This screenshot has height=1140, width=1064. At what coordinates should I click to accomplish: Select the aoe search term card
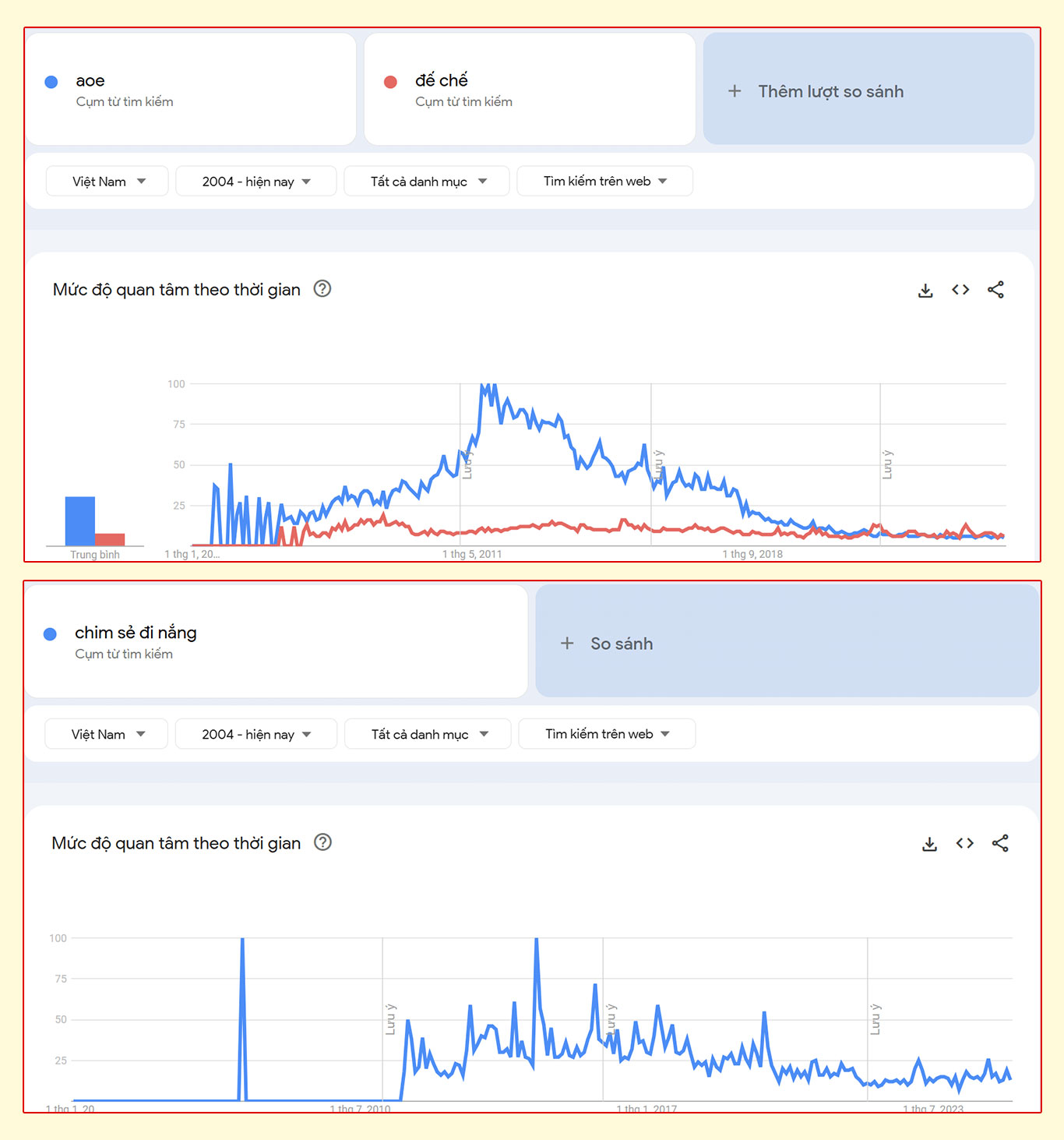[x=191, y=90]
